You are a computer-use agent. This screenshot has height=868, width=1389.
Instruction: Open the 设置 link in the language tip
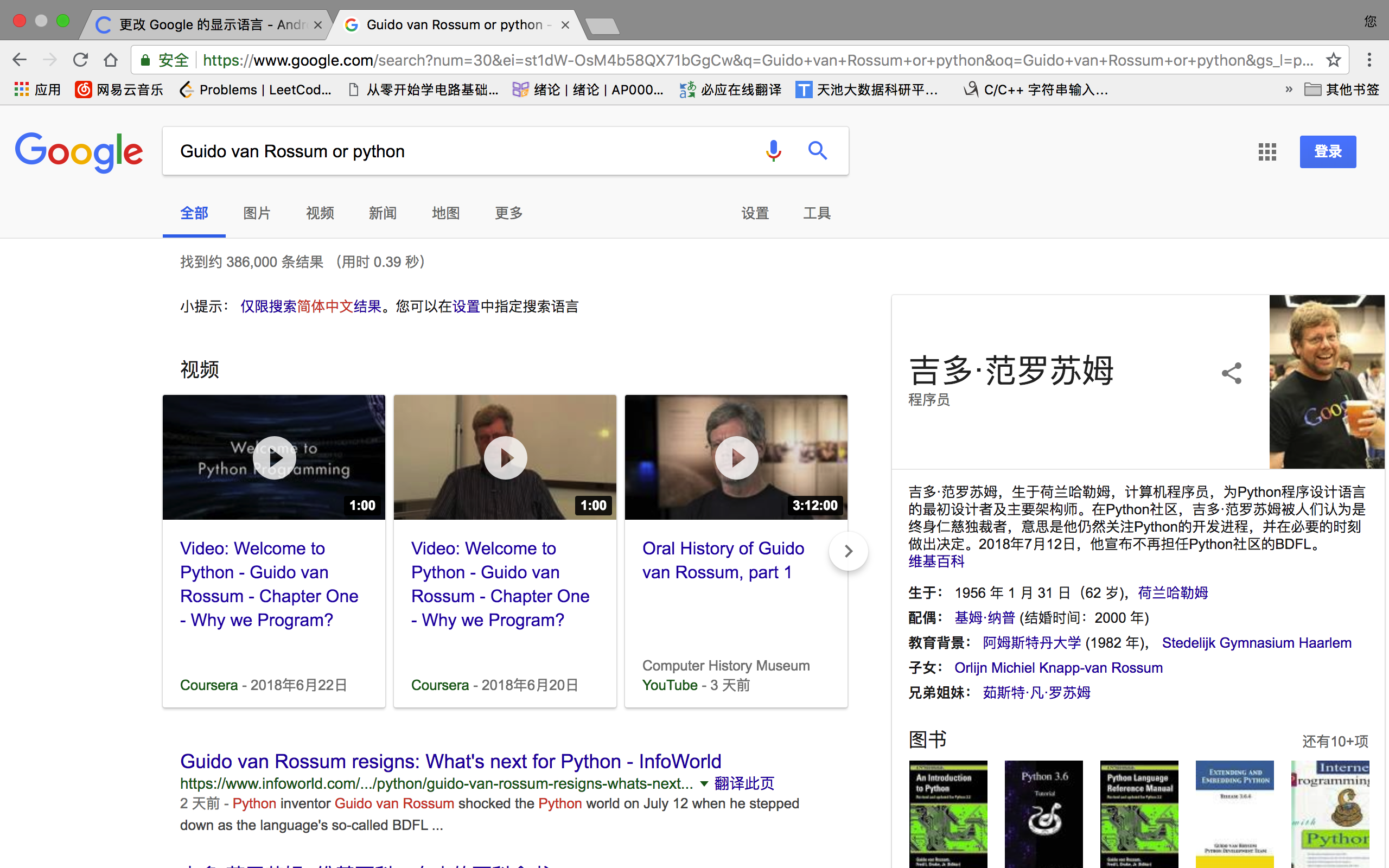(466, 307)
